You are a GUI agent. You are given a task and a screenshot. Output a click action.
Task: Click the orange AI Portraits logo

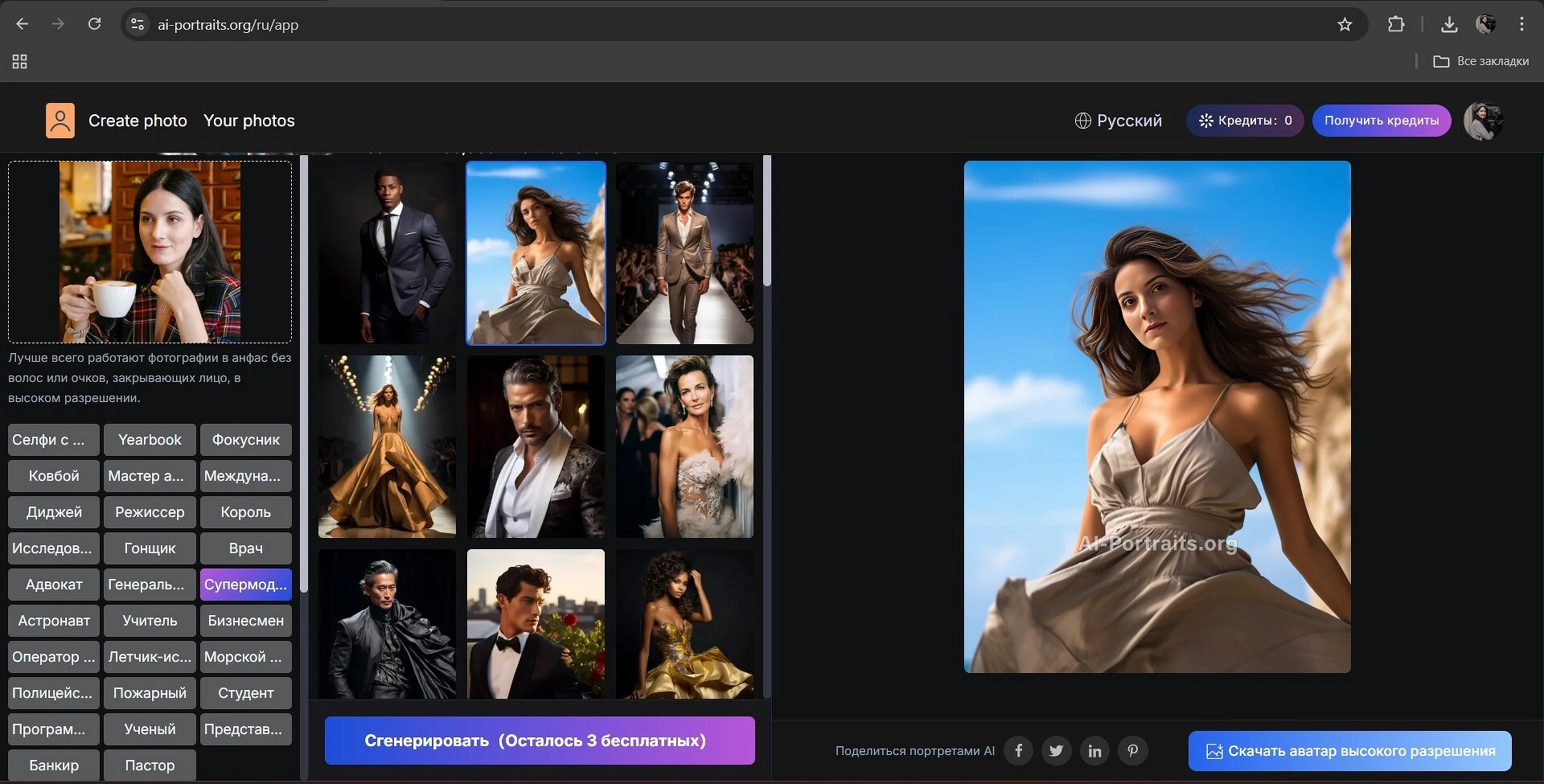[x=60, y=121]
